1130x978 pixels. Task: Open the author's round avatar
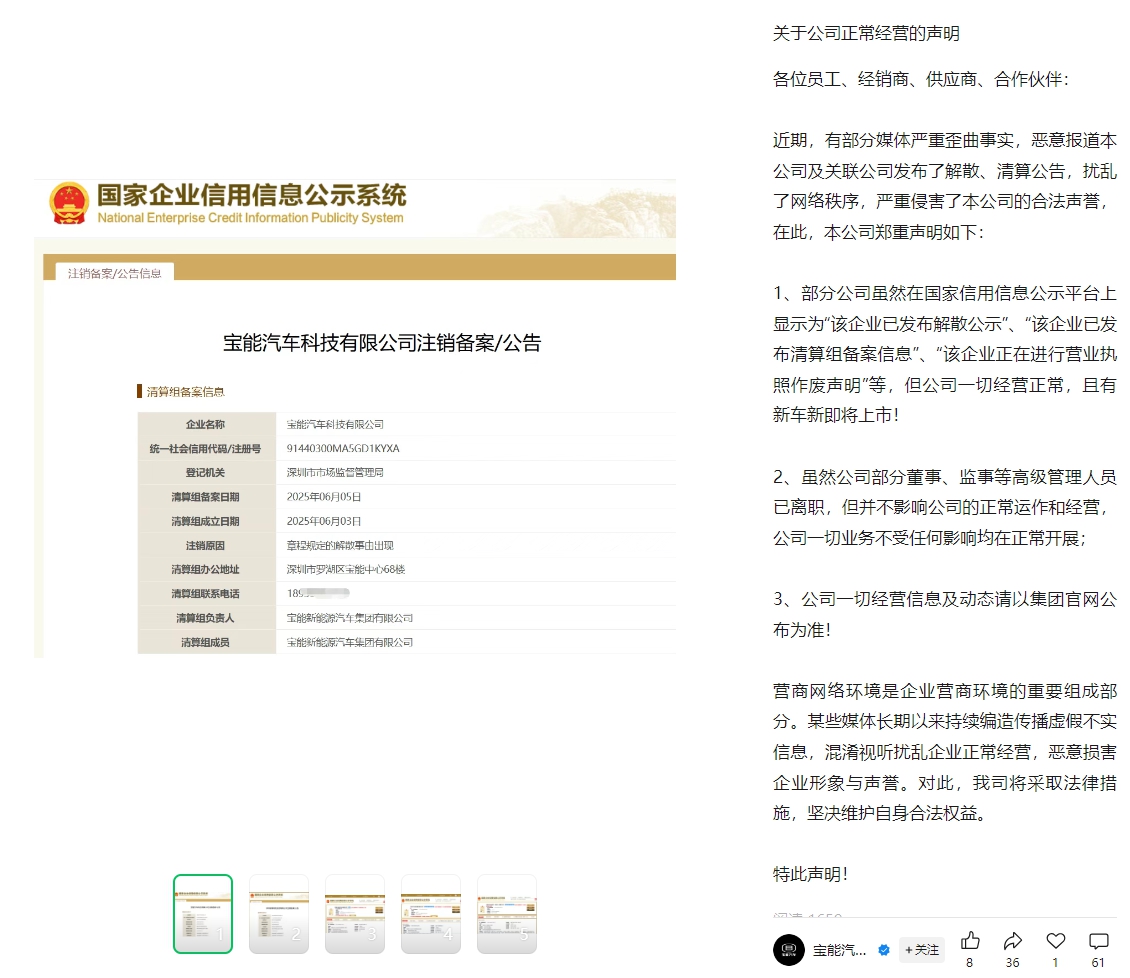point(788,950)
